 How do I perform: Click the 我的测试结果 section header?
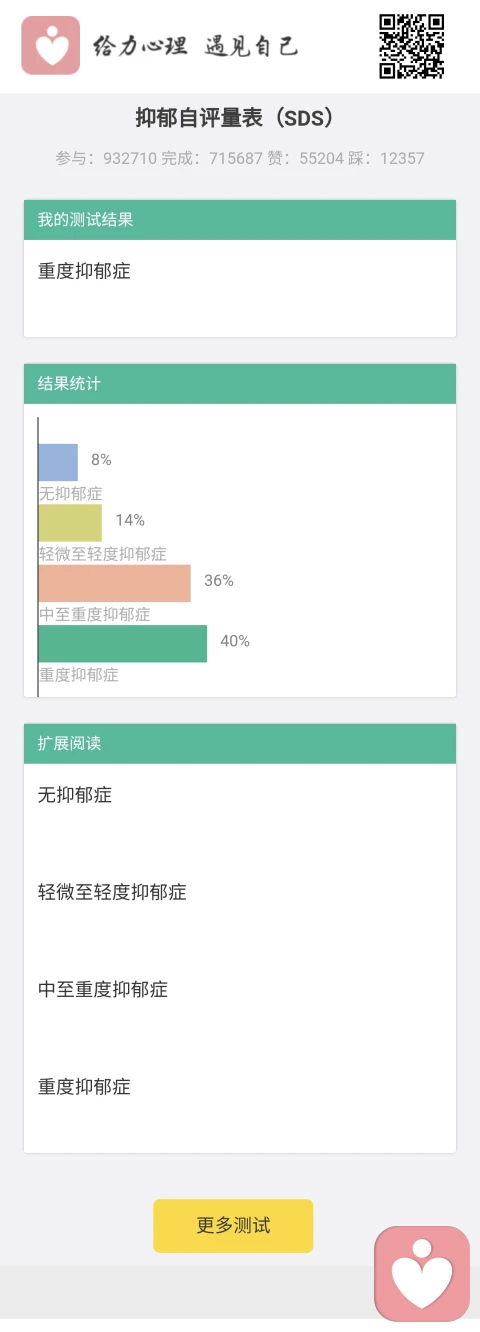pyautogui.click(x=240, y=220)
